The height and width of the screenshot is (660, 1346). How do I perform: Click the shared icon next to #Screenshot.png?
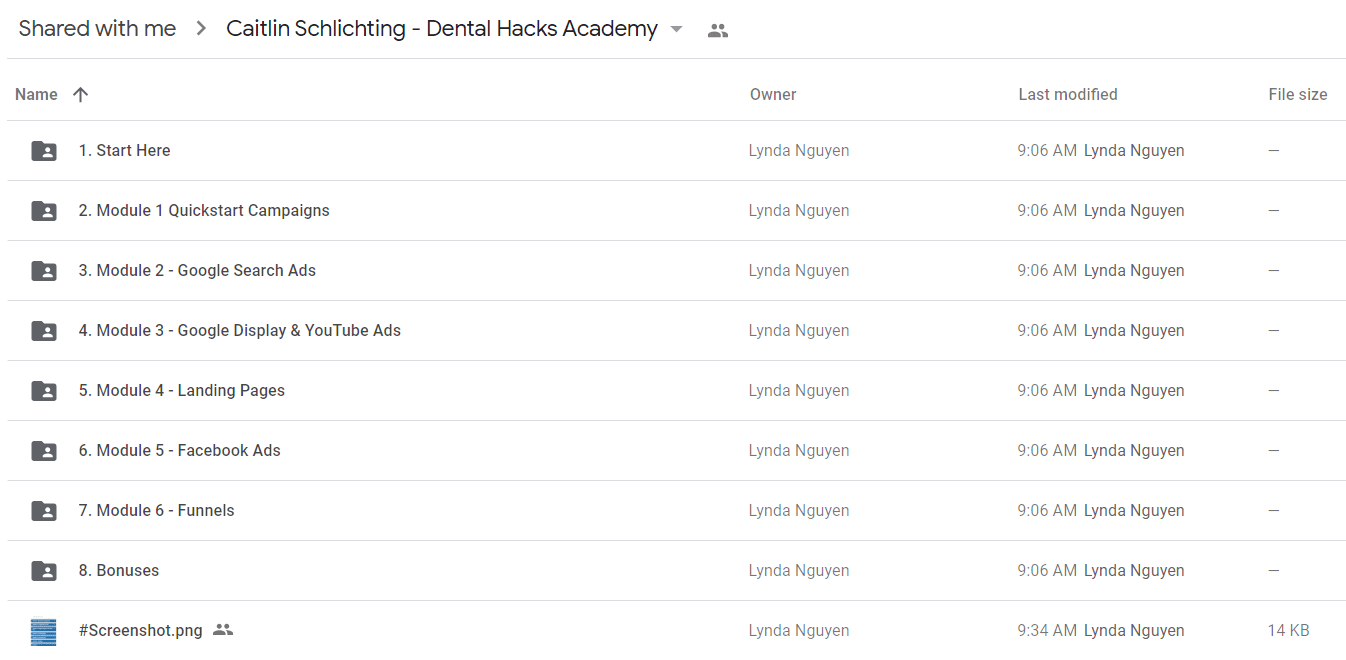[223, 630]
